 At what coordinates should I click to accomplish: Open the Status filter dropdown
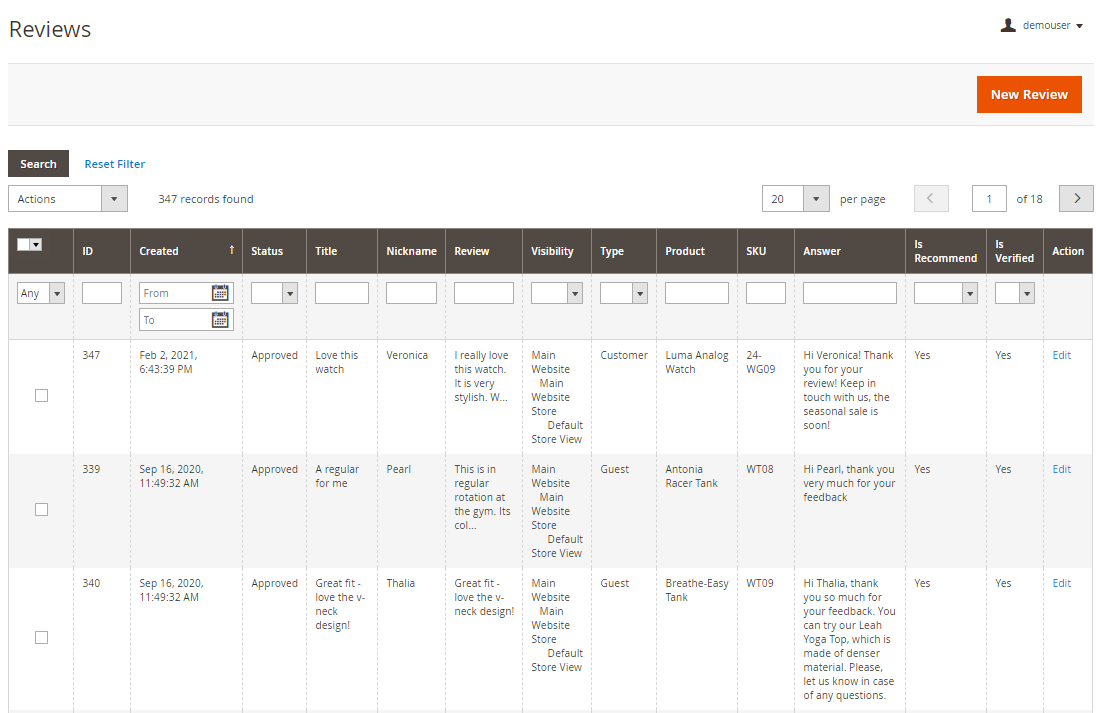pyautogui.click(x=275, y=293)
